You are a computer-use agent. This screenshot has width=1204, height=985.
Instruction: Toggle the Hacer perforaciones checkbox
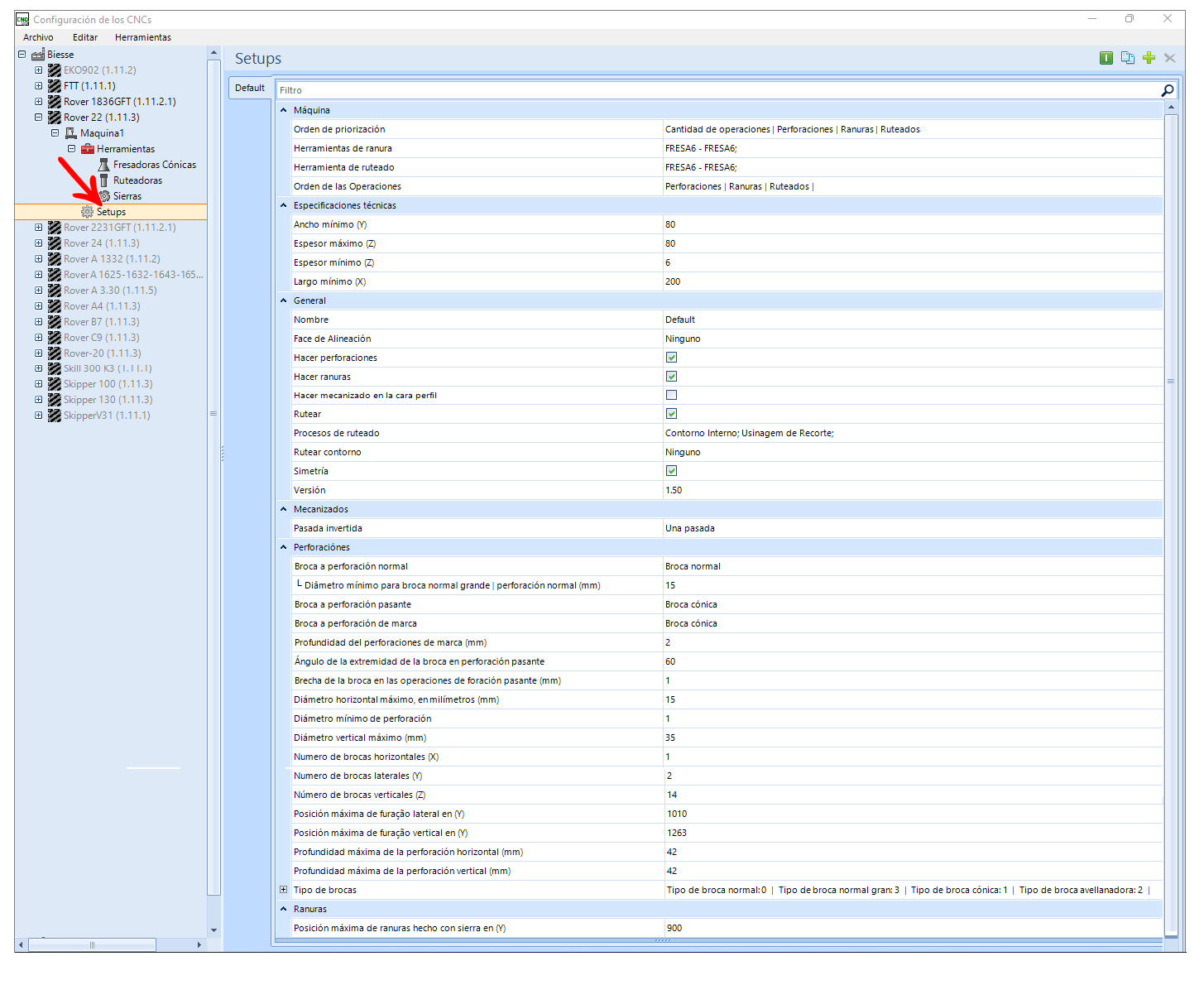pyautogui.click(x=671, y=358)
